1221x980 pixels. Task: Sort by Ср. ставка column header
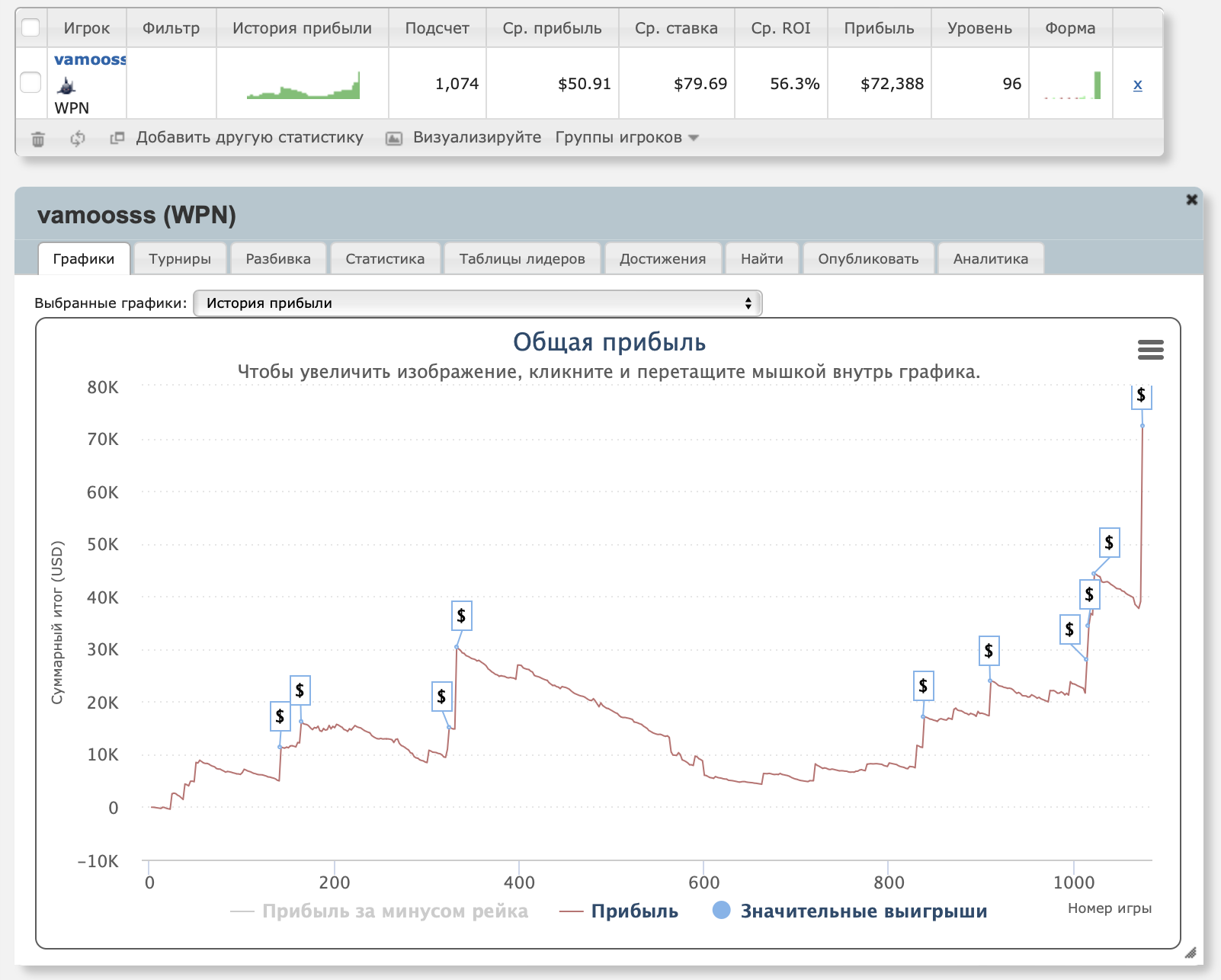(x=676, y=28)
